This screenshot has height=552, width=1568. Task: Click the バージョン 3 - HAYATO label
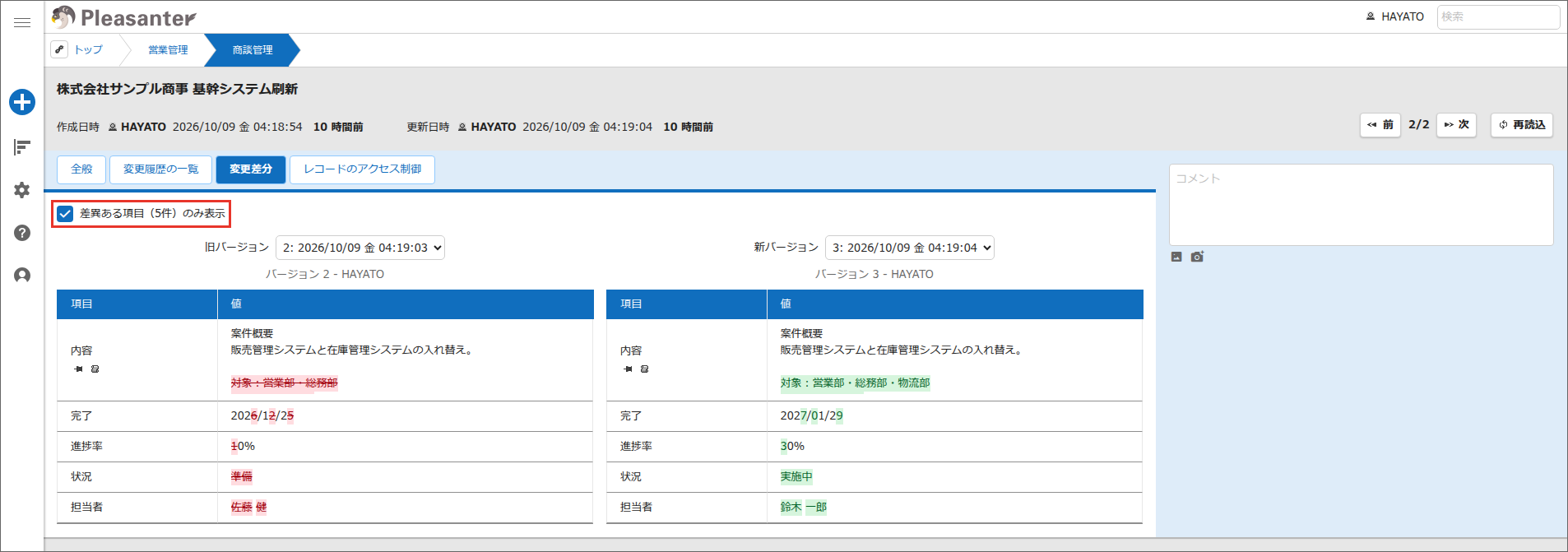[x=874, y=274]
